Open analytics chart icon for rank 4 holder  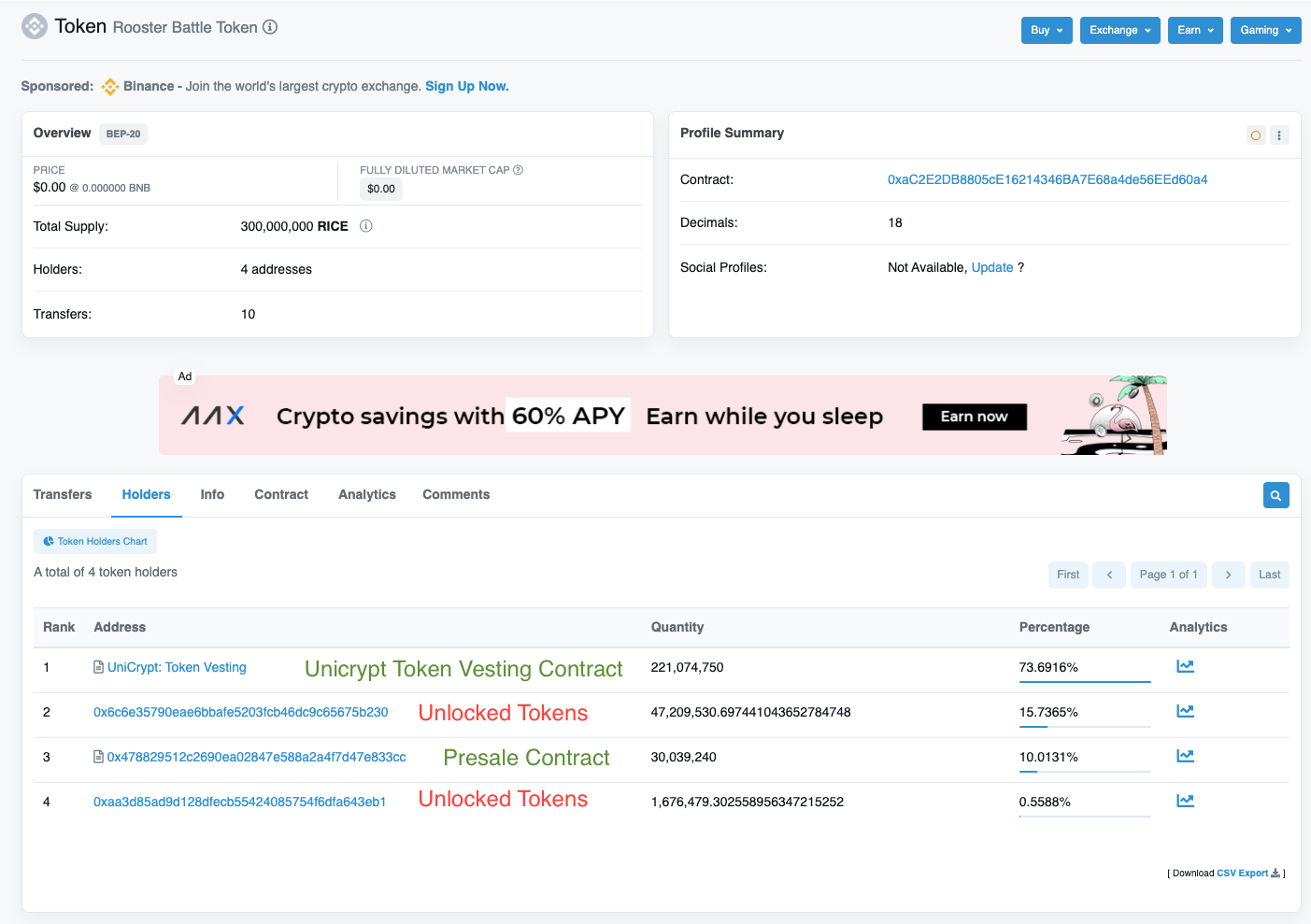click(1185, 801)
